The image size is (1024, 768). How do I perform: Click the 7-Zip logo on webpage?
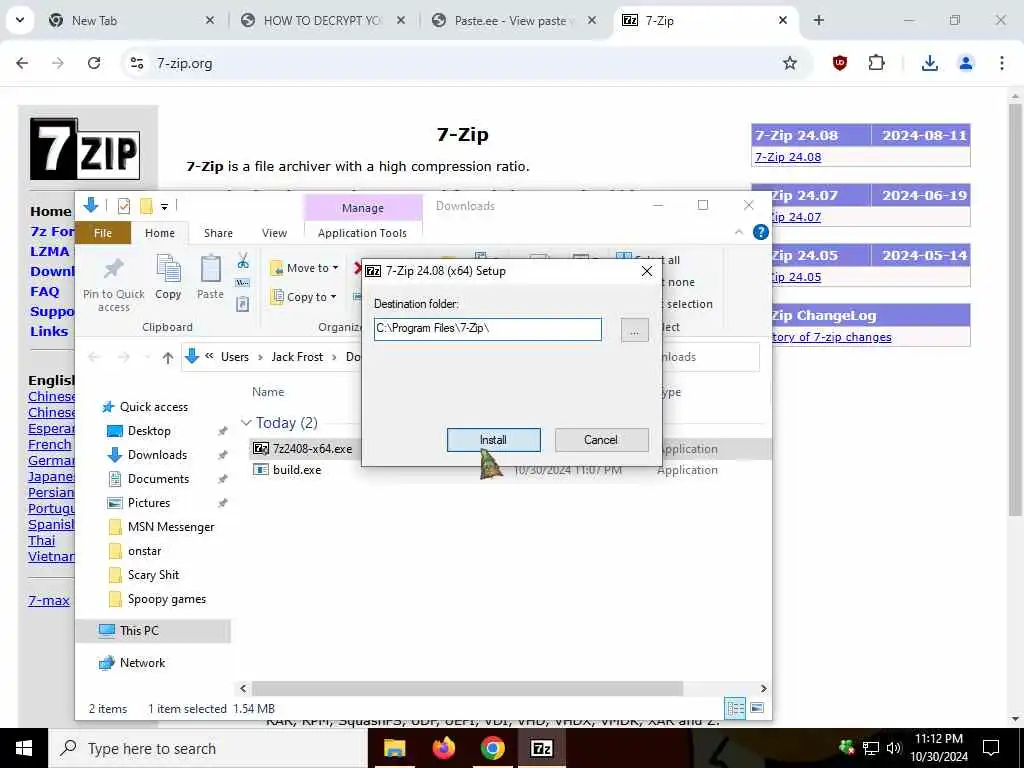point(85,149)
